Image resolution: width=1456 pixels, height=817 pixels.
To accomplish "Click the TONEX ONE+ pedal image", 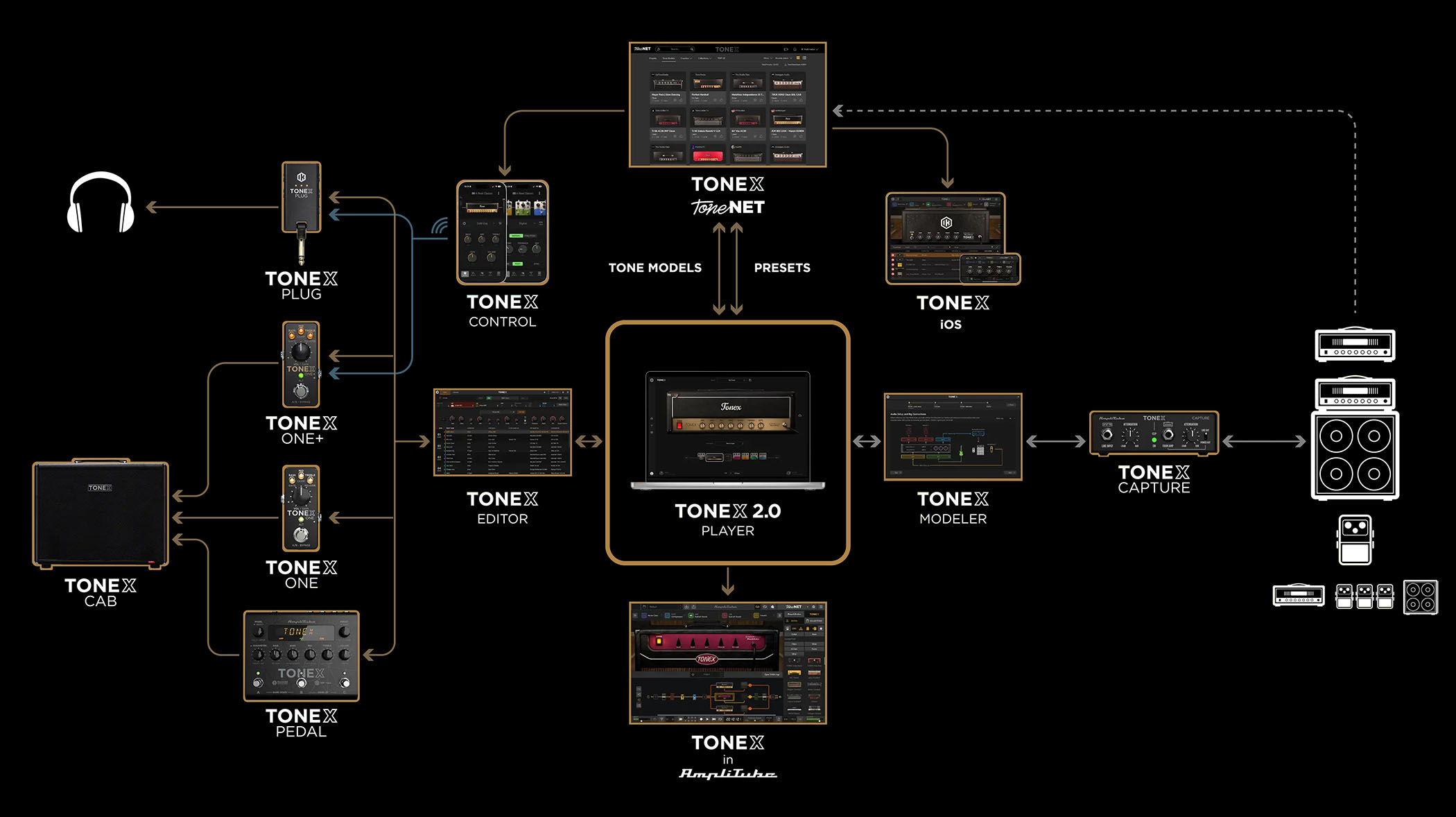I will coord(301,364).
